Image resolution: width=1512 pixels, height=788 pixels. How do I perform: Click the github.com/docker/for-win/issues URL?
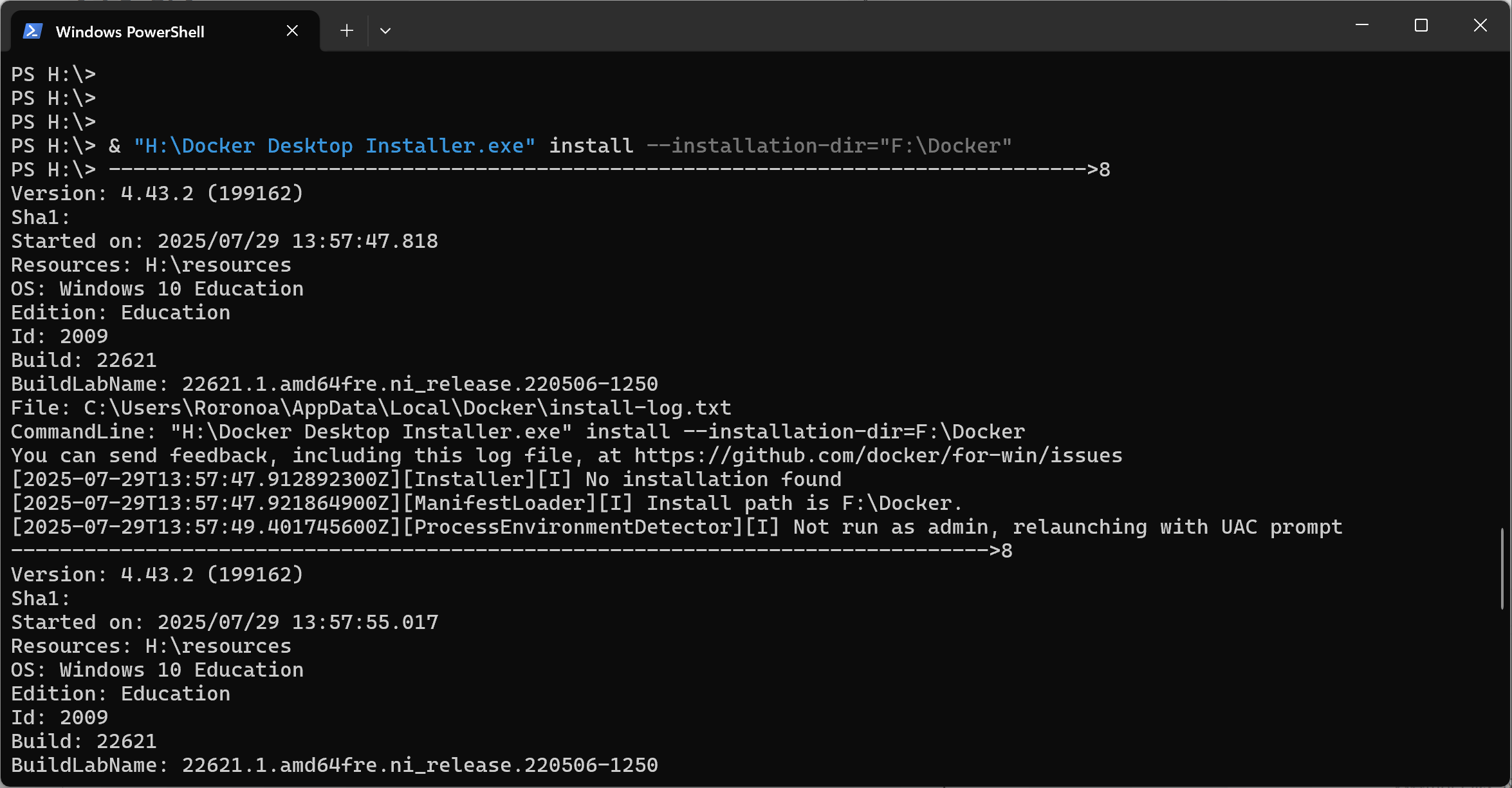point(878,455)
